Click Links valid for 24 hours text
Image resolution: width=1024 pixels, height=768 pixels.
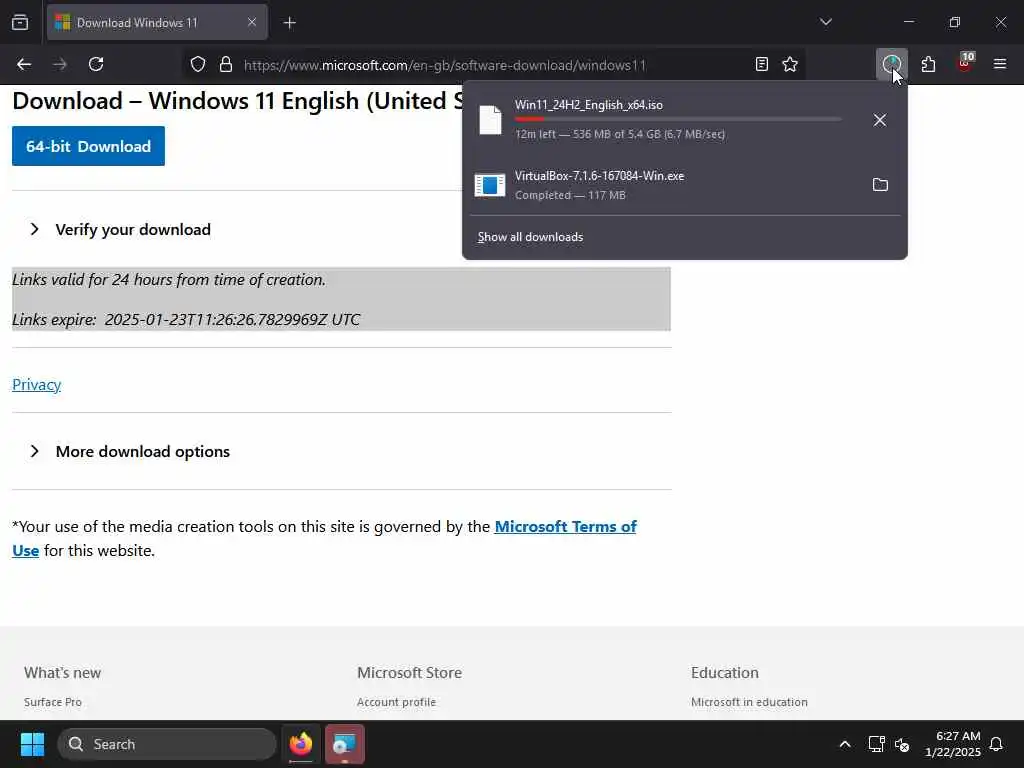(x=168, y=280)
